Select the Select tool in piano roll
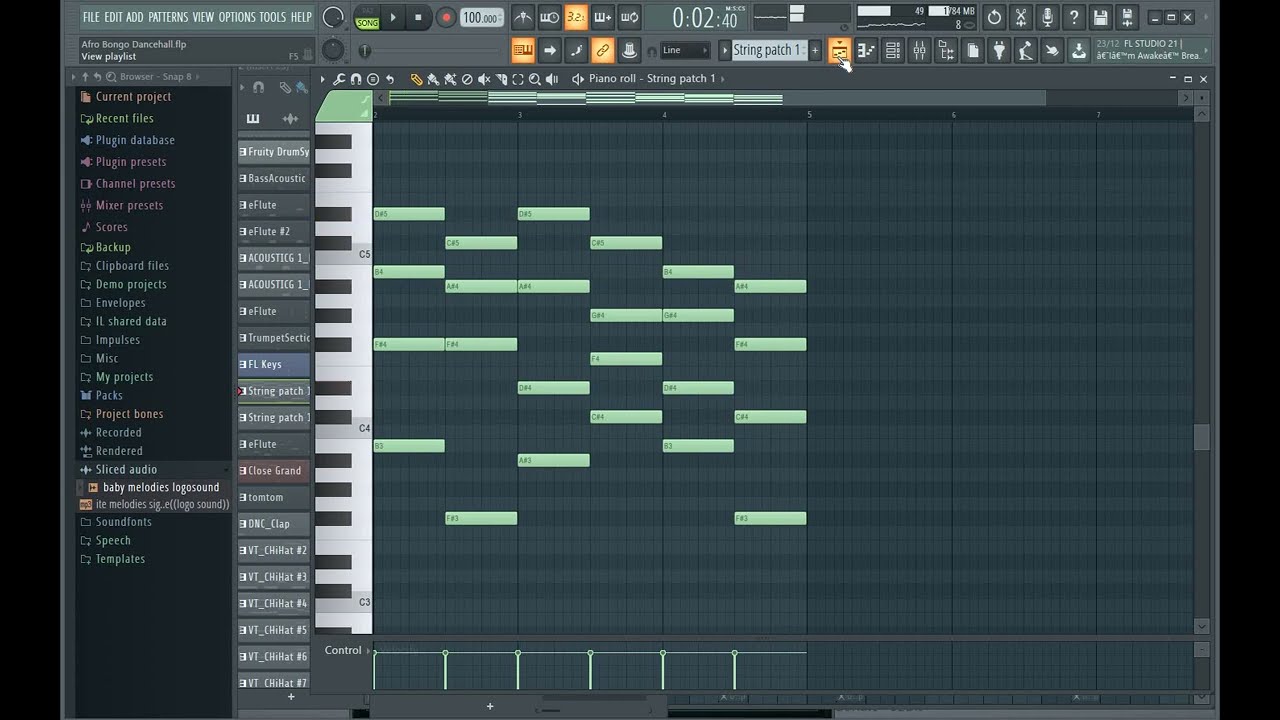The width and height of the screenshot is (1280, 720). 518,79
